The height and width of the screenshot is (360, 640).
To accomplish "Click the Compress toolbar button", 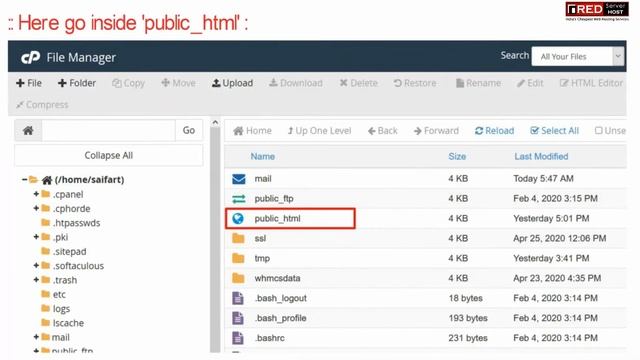I will pos(42,105).
